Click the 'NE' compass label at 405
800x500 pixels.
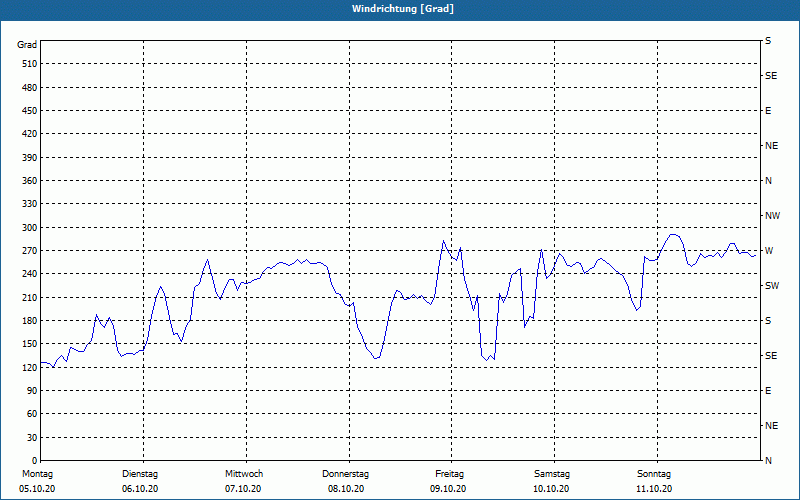771,146
